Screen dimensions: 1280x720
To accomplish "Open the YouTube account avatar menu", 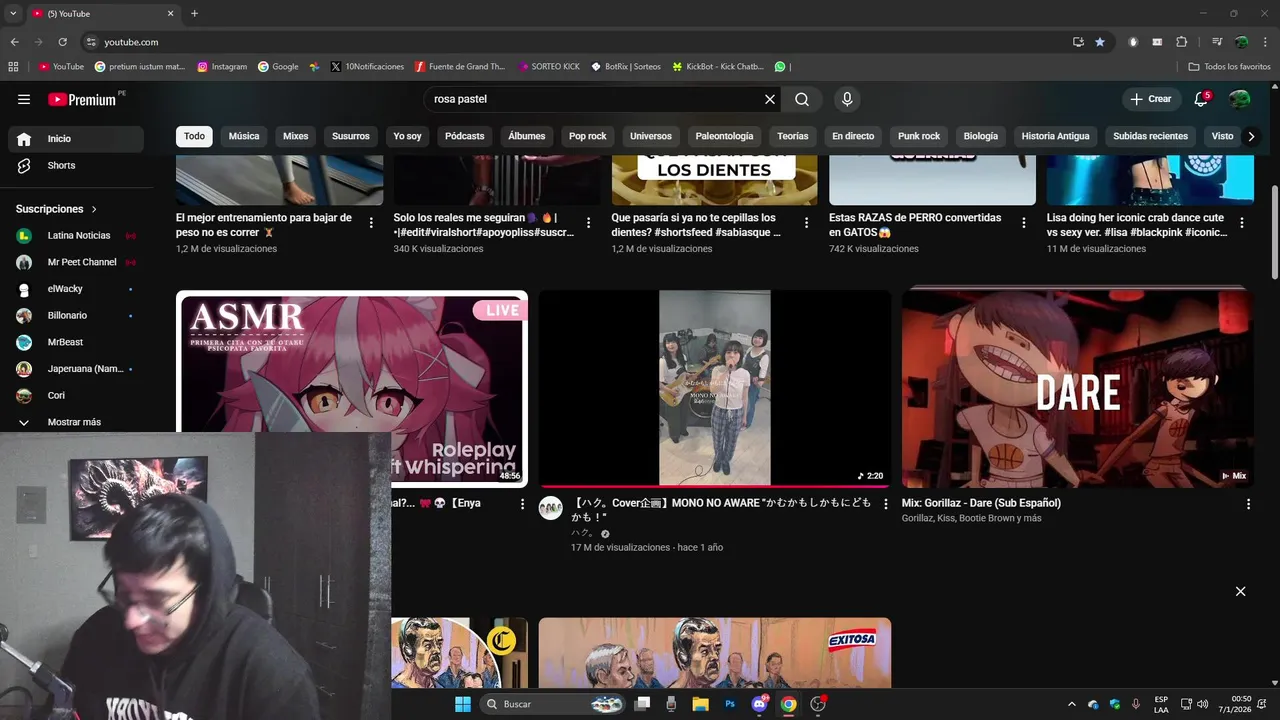I will [1240, 99].
